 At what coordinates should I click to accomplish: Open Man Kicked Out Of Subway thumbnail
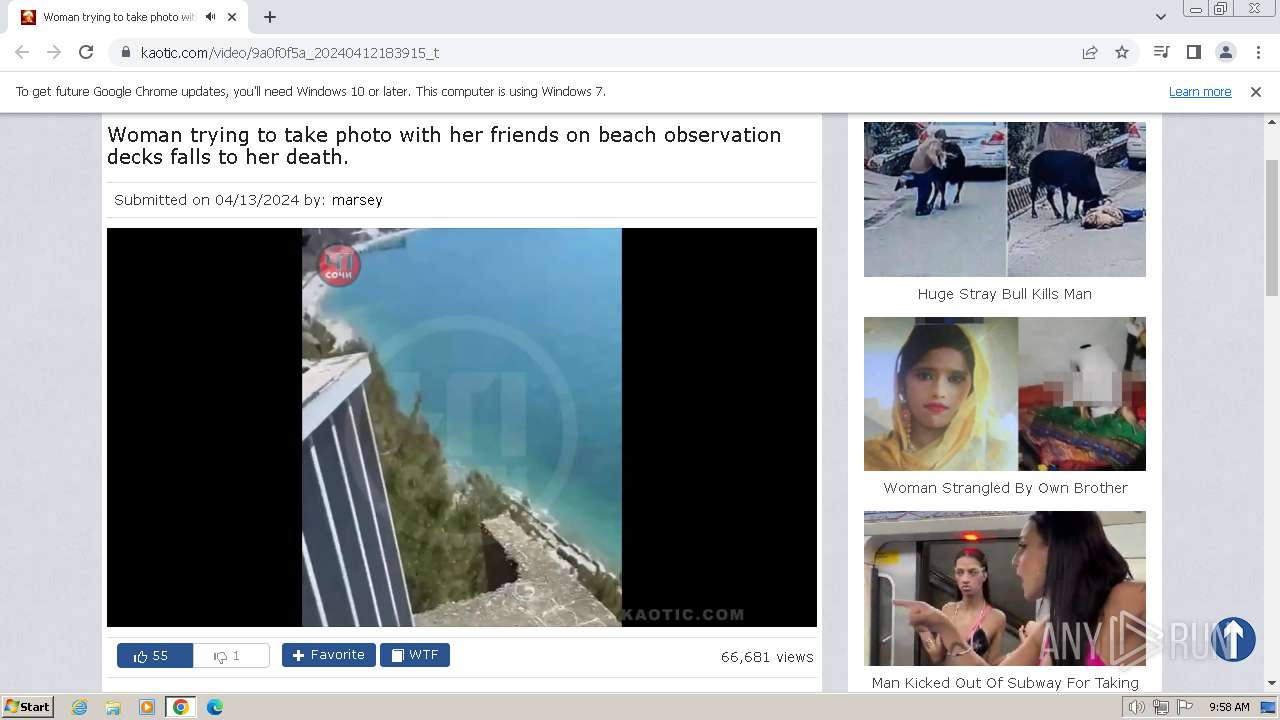point(1005,588)
